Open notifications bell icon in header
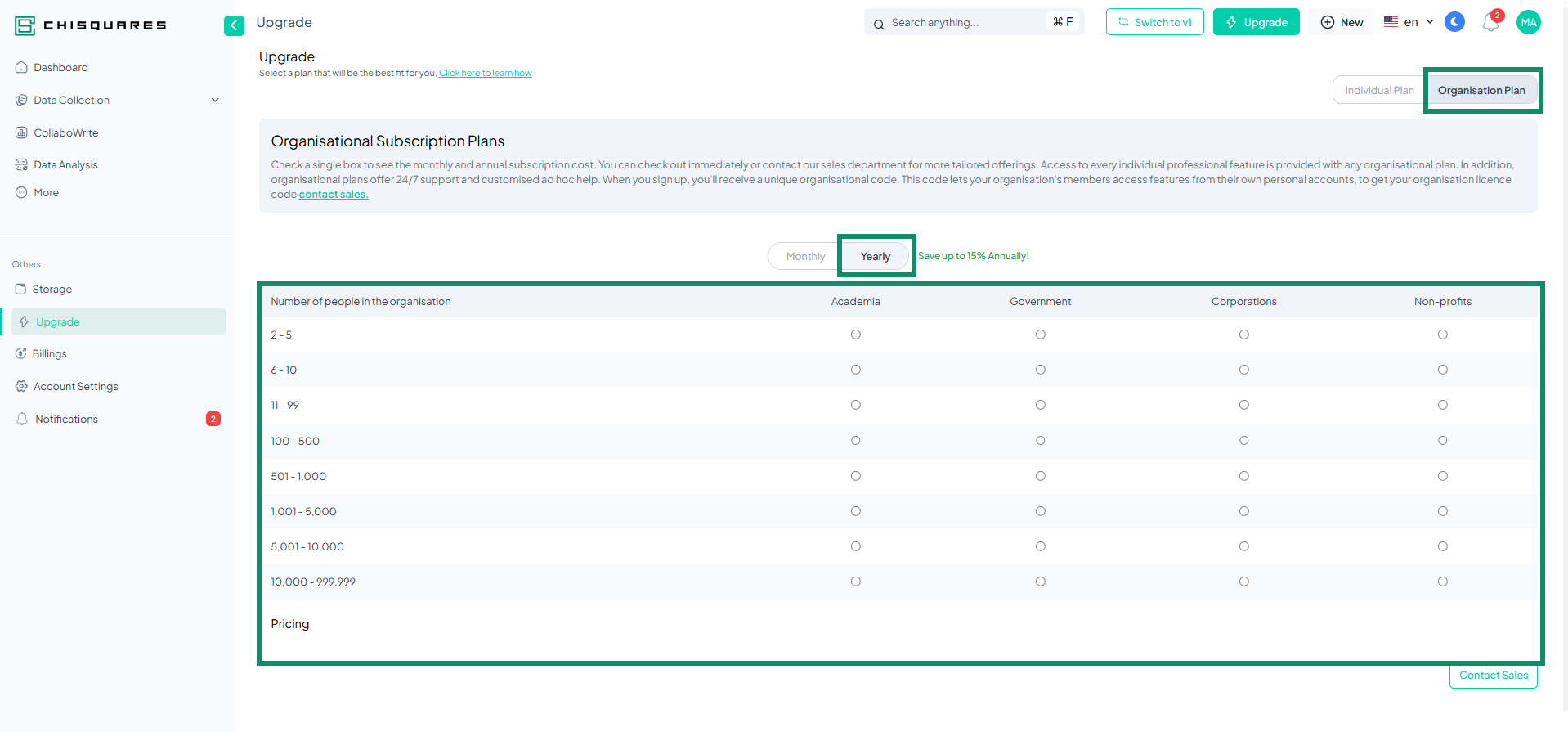This screenshot has height=732, width=1568. [1490, 23]
